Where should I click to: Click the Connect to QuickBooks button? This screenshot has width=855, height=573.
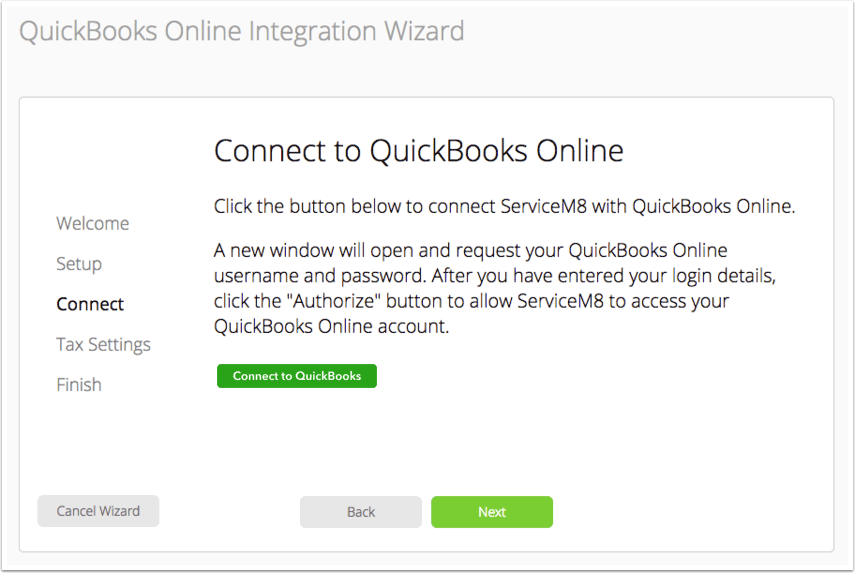[x=297, y=376]
